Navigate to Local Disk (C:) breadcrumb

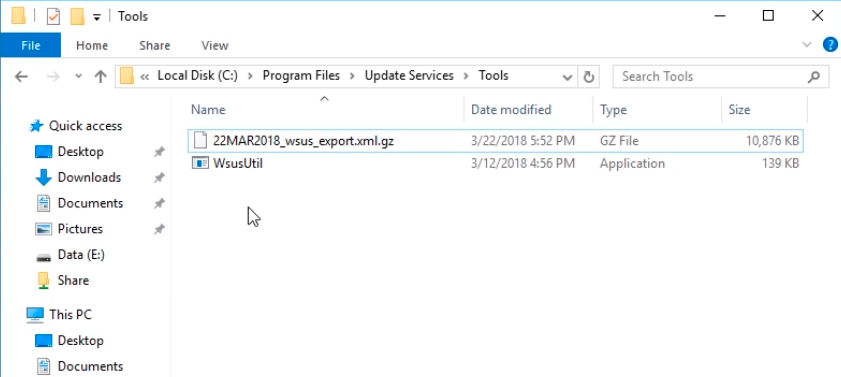(x=197, y=76)
